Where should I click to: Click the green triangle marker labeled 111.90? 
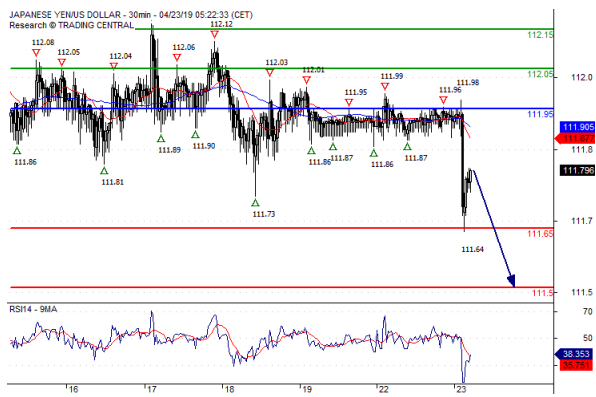pyautogui.click(x=195, y=134)
